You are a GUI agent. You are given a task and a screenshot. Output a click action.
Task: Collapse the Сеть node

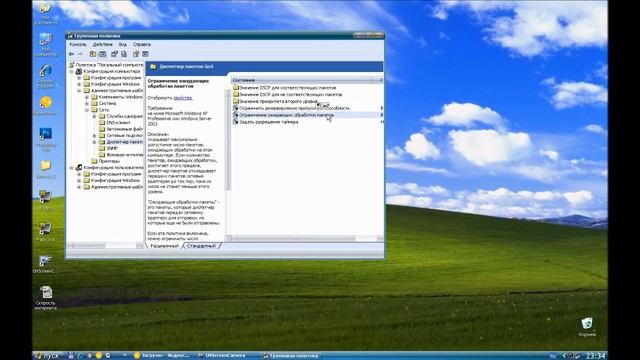point(87,110)
